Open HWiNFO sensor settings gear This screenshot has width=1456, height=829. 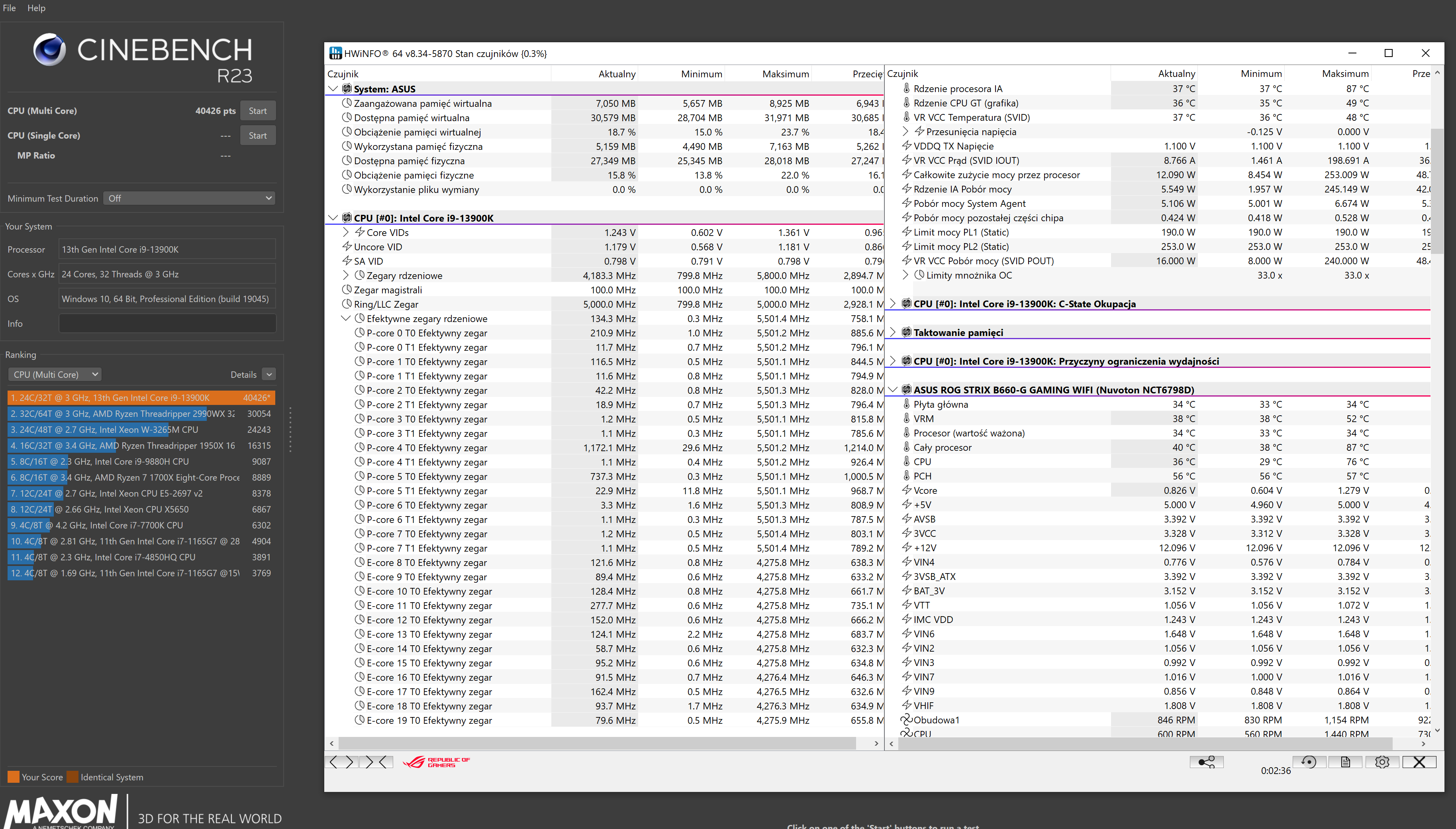click(x=1382, y=762)
